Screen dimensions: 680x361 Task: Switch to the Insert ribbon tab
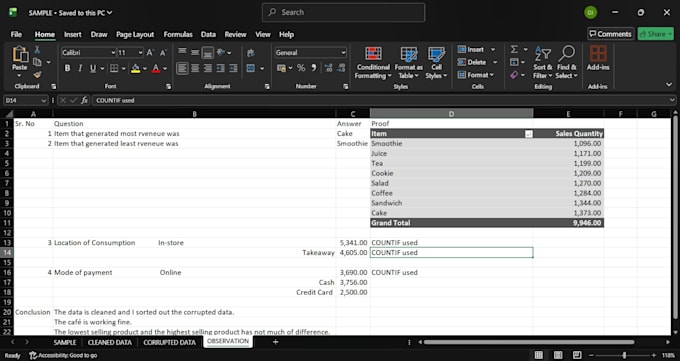click(72, 34)
